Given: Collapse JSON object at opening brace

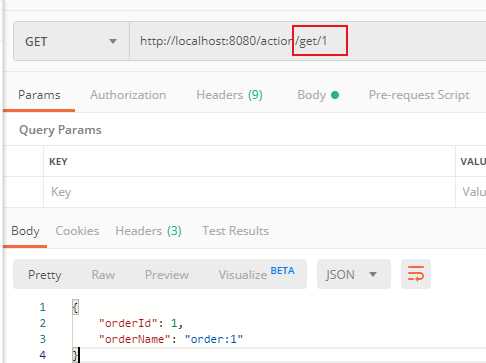Looking at the screenshot, I should coord(76,307).
